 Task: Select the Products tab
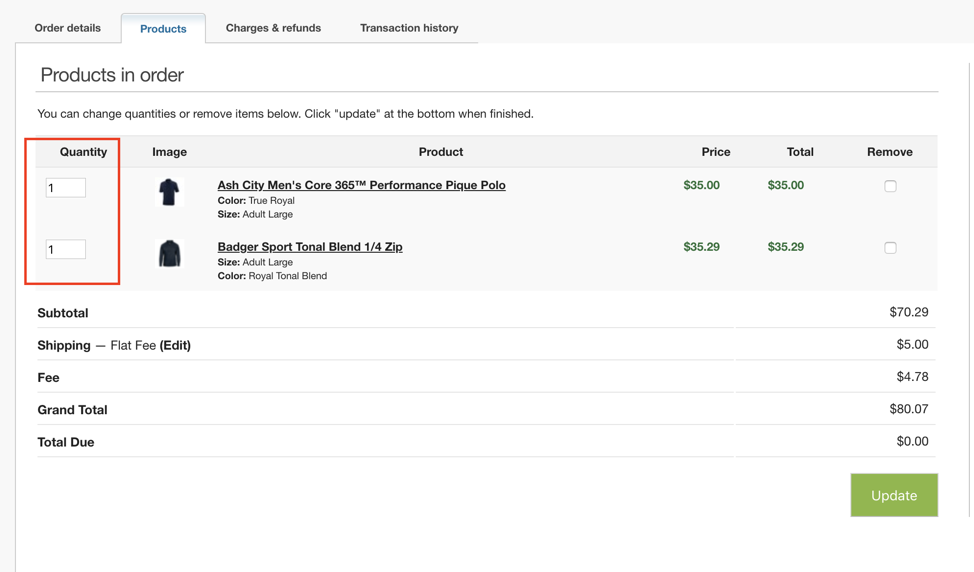[x=163, y=29]
